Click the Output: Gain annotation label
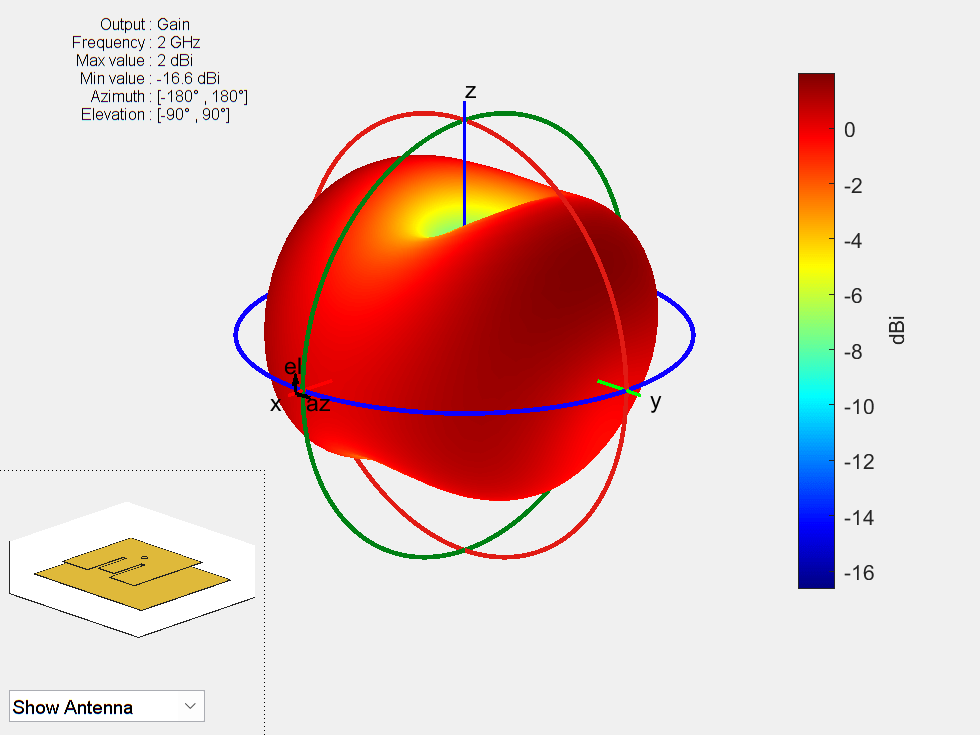Image resolution: width=980 pixels, height=735 pixels. [148, 24]
